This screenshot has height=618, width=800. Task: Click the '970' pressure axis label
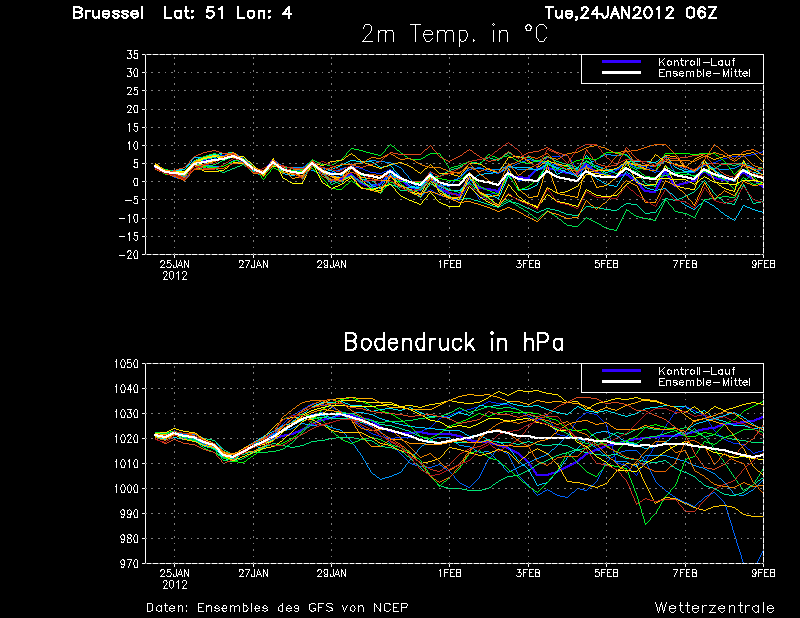coord(130,564)
